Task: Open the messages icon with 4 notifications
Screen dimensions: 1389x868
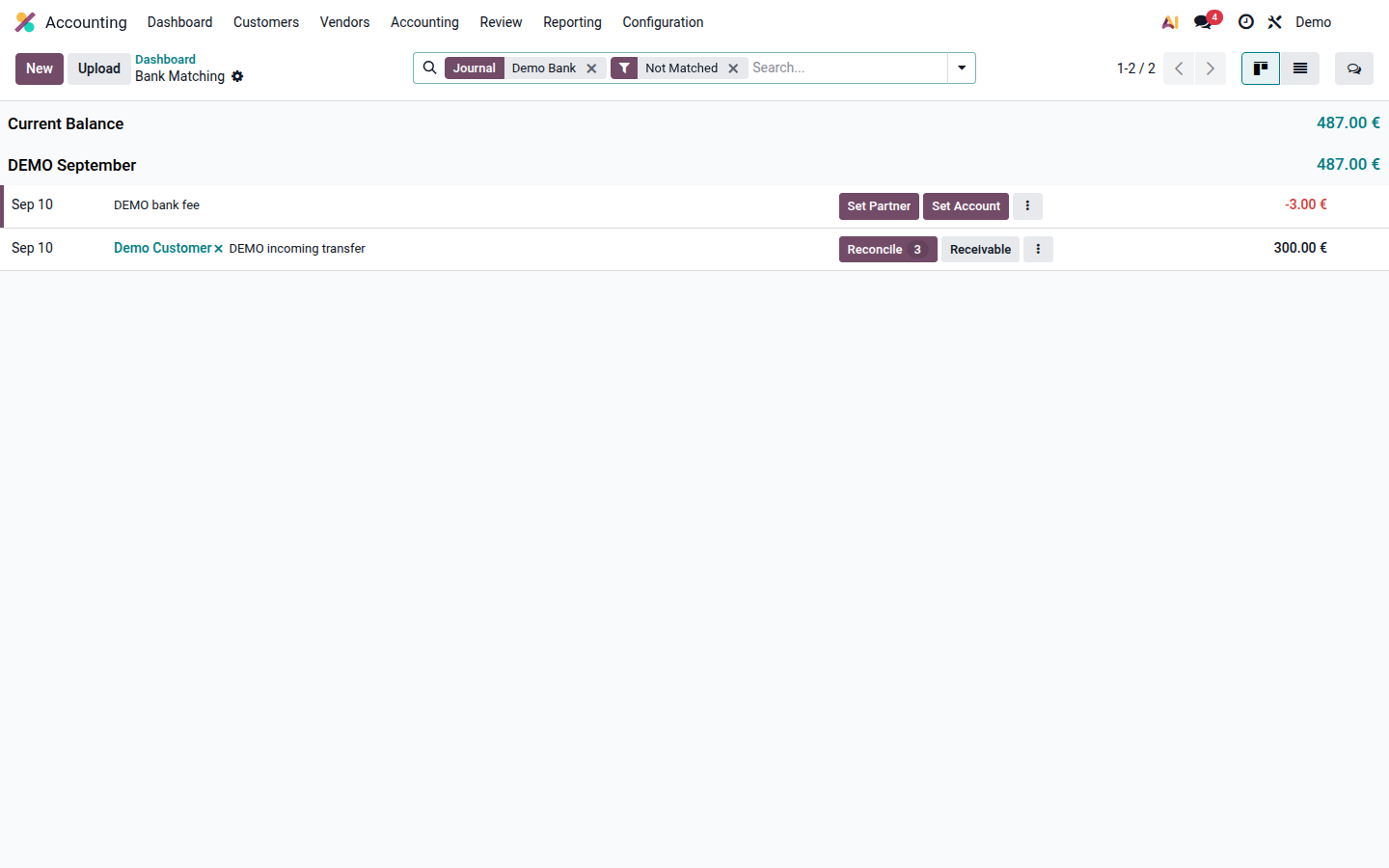Action: point(1205,21)
